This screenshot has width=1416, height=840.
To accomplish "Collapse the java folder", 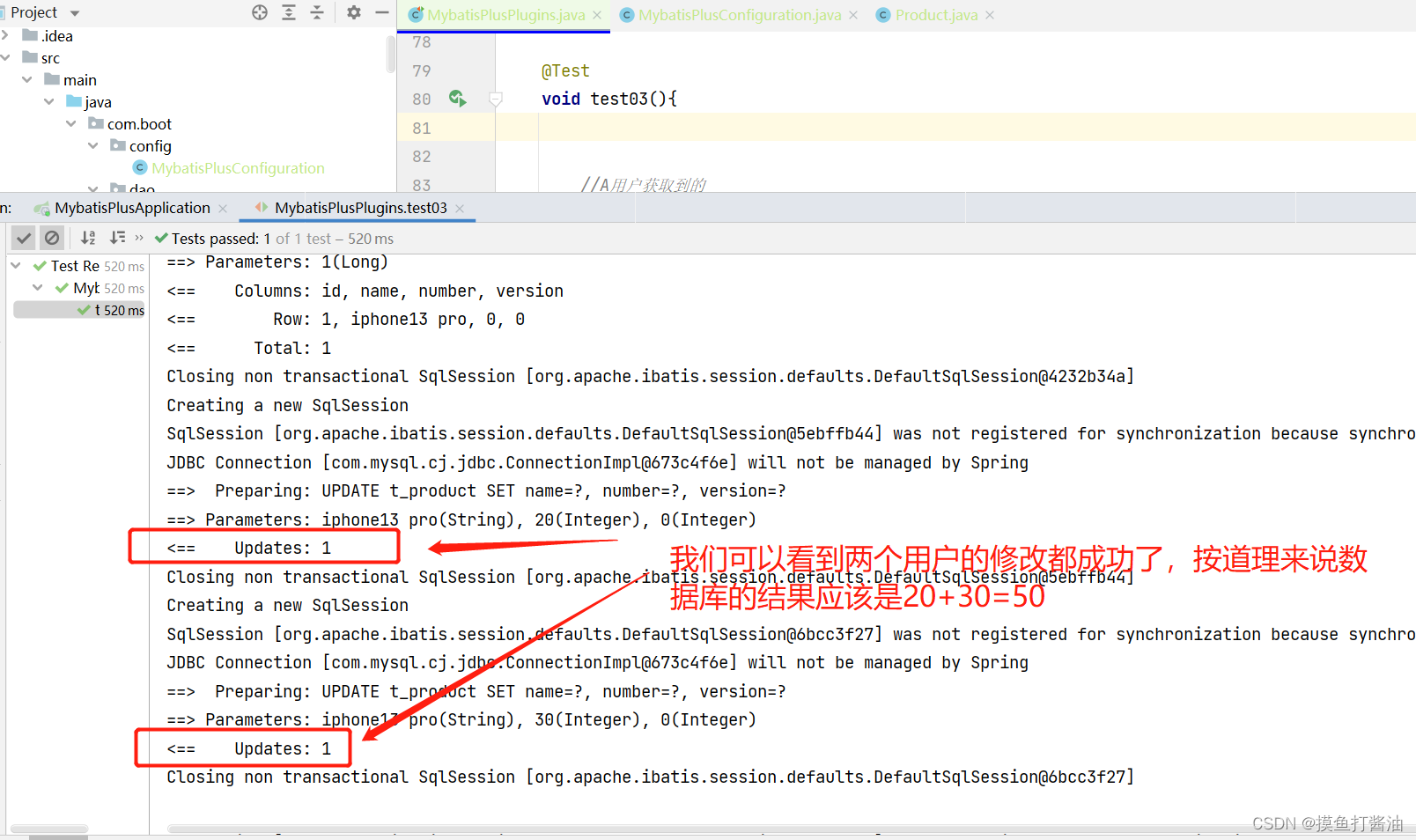I will coord(49,101).
